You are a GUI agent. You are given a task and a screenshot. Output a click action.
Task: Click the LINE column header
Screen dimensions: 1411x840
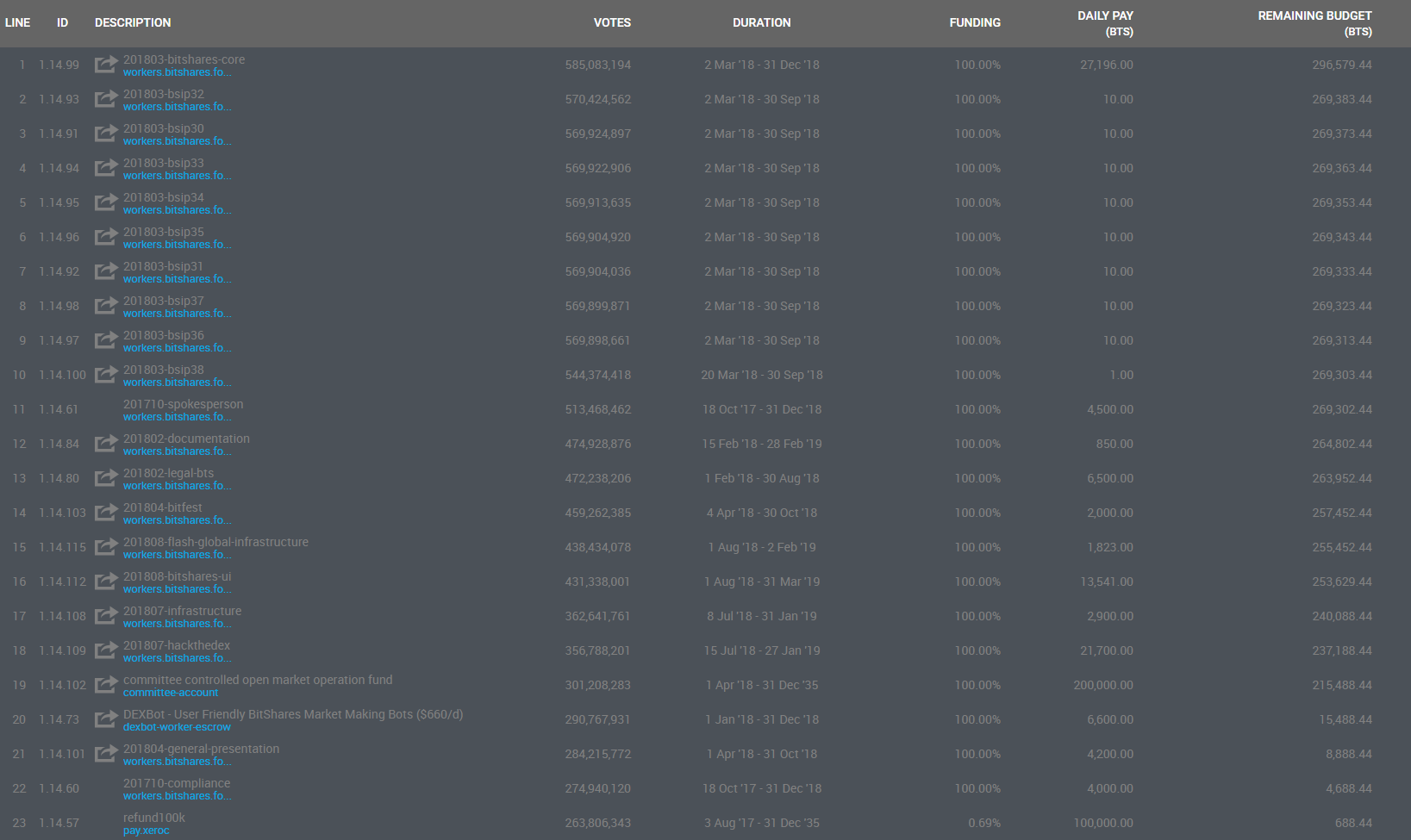click(17, 22)
